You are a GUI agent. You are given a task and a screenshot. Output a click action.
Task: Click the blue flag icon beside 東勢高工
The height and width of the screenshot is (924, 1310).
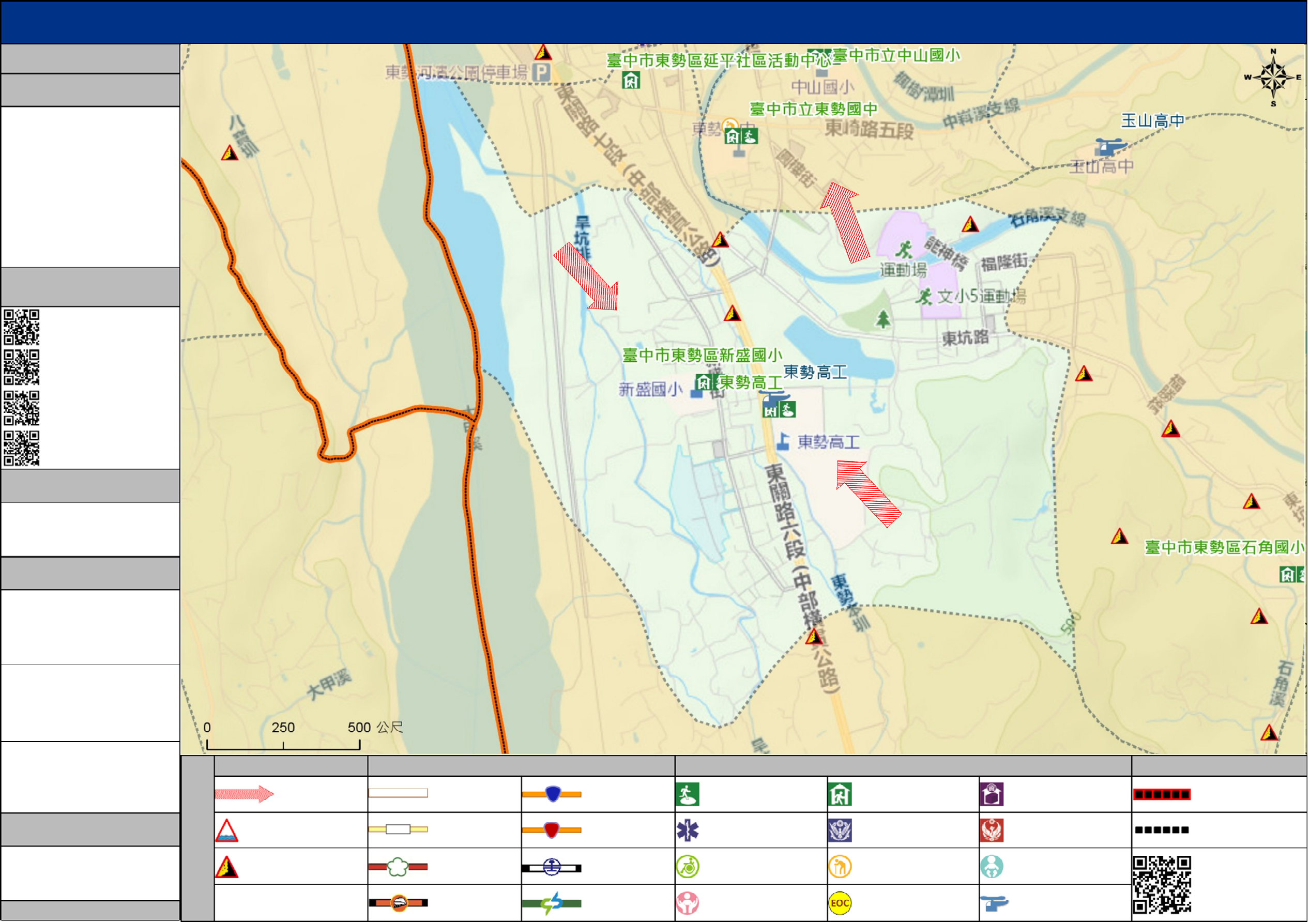click(x=784, y=441)
